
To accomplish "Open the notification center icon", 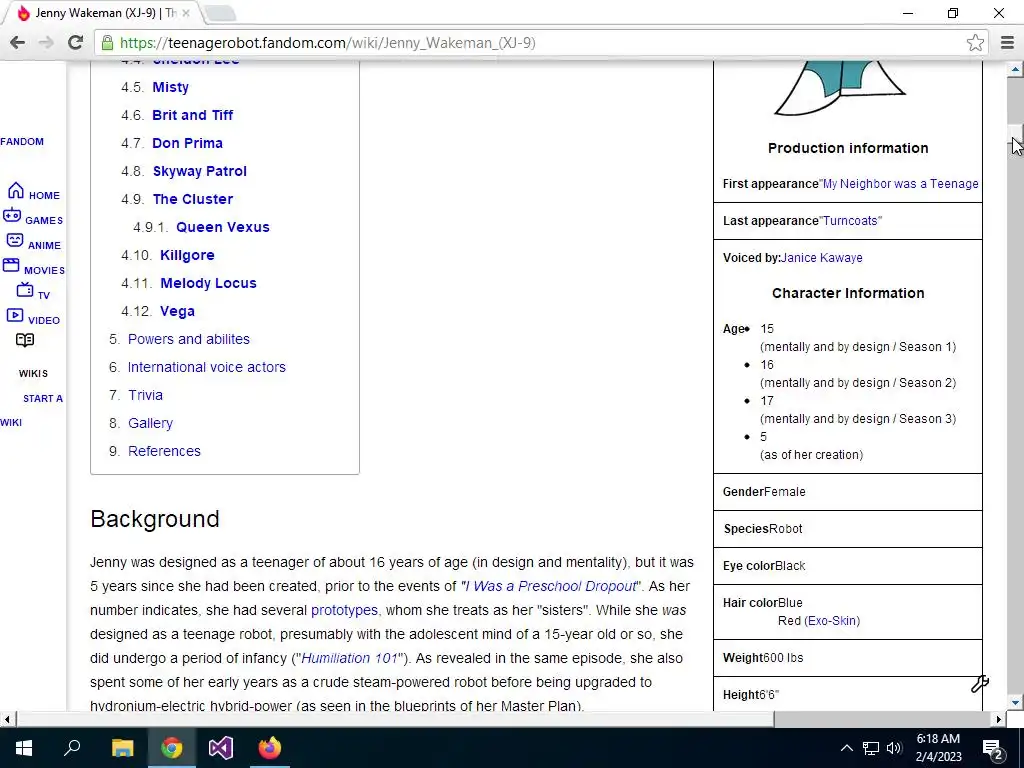I will click(993, 749).
